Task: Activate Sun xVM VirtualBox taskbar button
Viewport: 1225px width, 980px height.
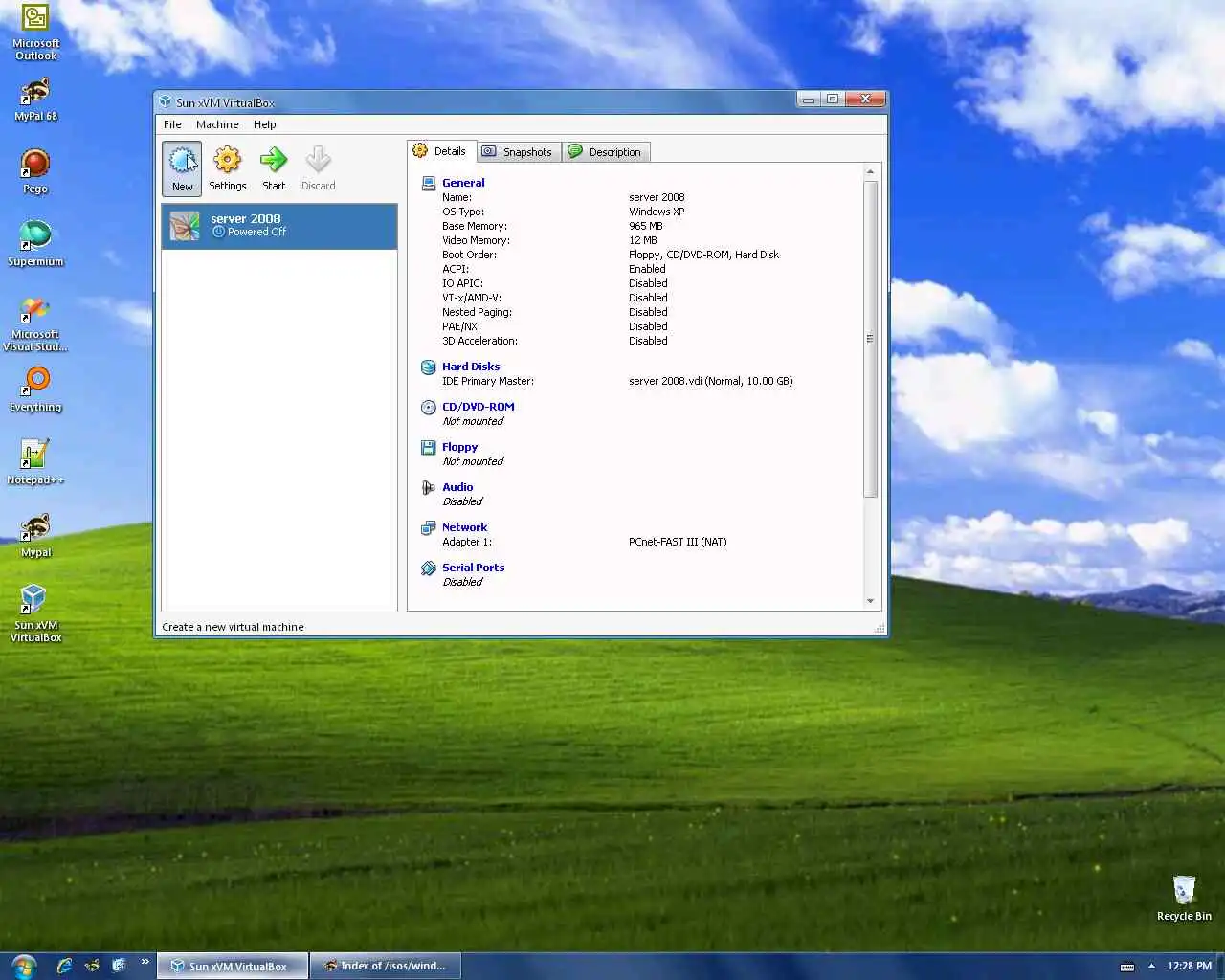Action: click(233, 966)
